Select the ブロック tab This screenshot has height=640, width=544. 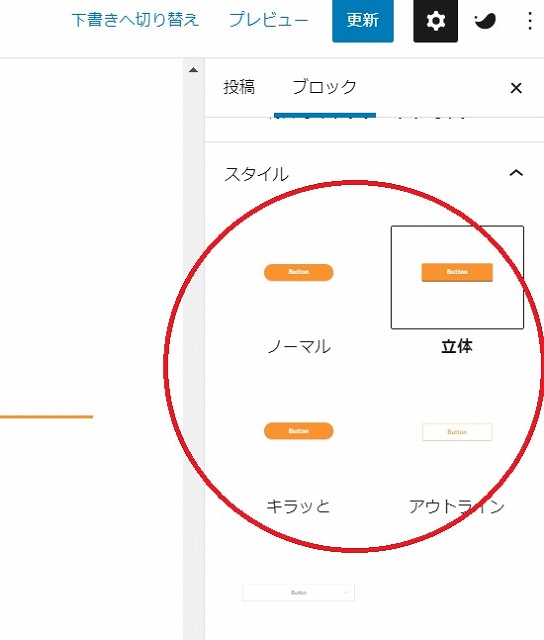tap(324, 87)
